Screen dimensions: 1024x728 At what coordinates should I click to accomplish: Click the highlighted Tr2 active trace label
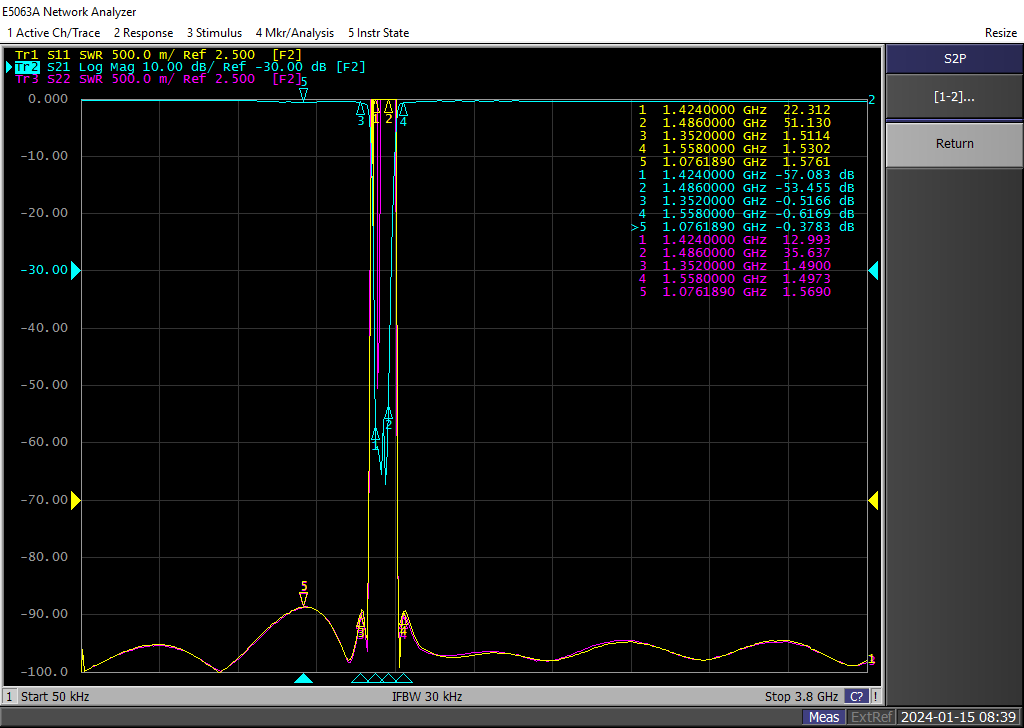[x=26, y=67]
